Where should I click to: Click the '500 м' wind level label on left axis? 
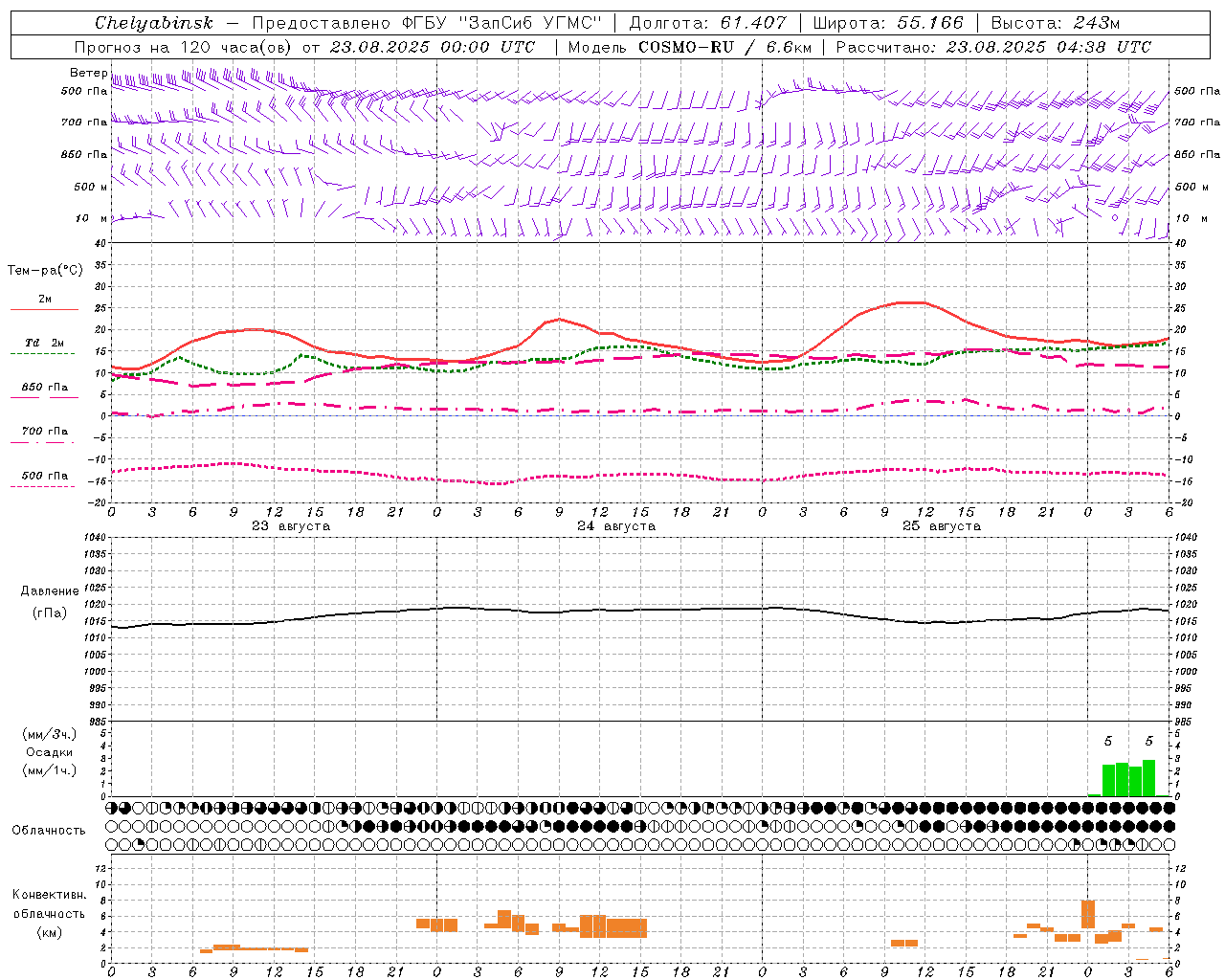92,187
